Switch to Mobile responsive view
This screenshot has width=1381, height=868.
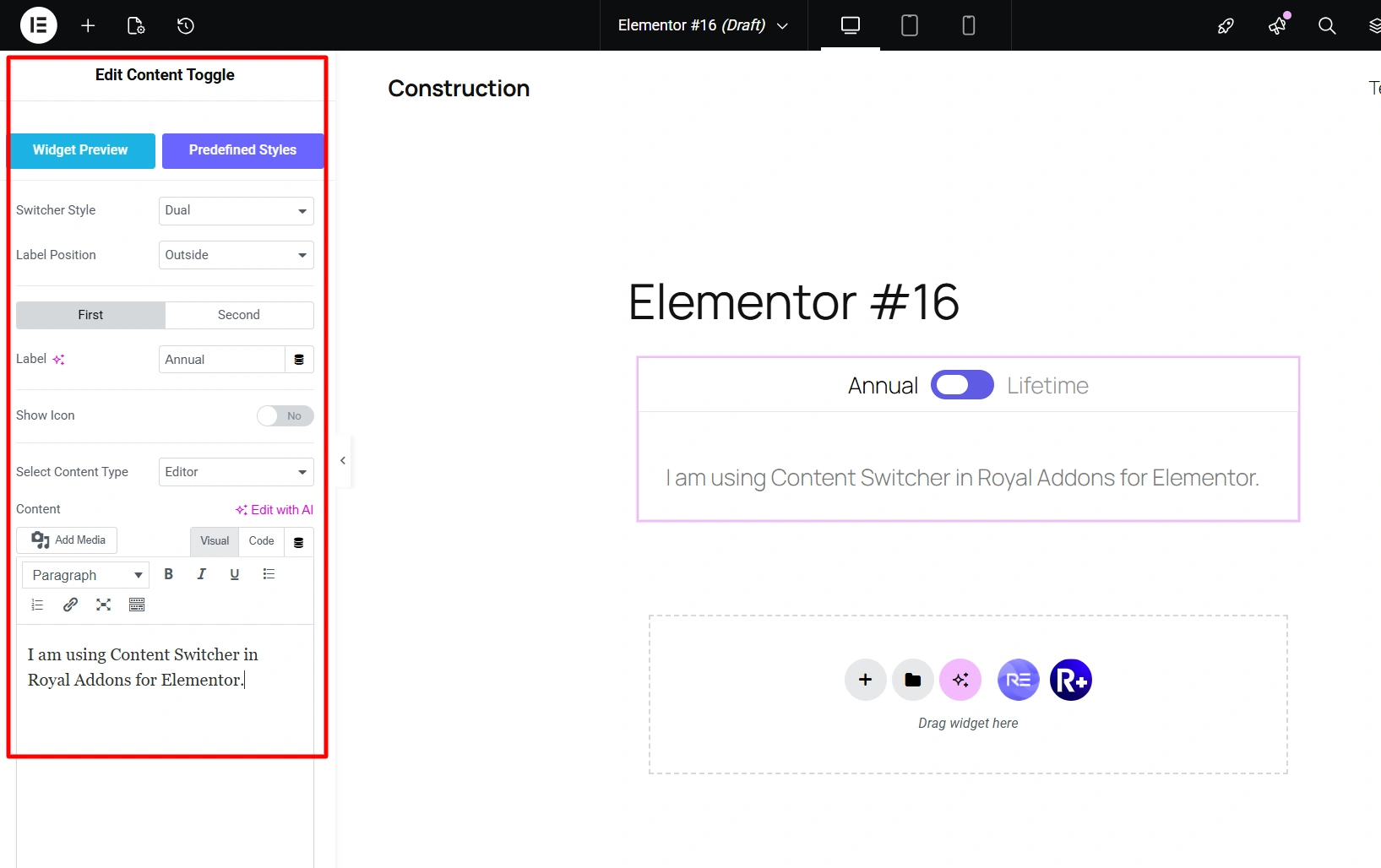point(969,25)
